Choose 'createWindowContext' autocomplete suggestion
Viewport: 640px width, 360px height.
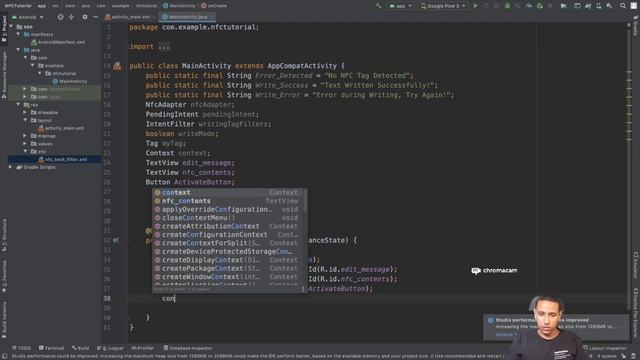point(228,277)
